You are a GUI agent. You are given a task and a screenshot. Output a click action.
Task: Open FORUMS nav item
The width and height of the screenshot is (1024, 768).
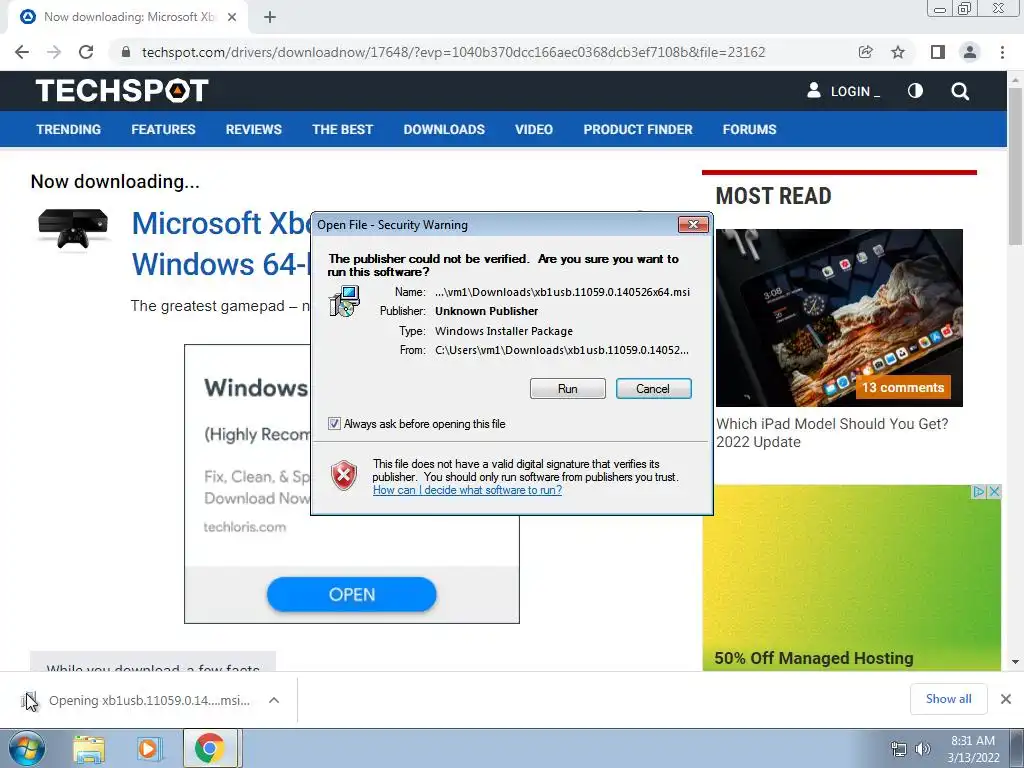coord(749,129)
